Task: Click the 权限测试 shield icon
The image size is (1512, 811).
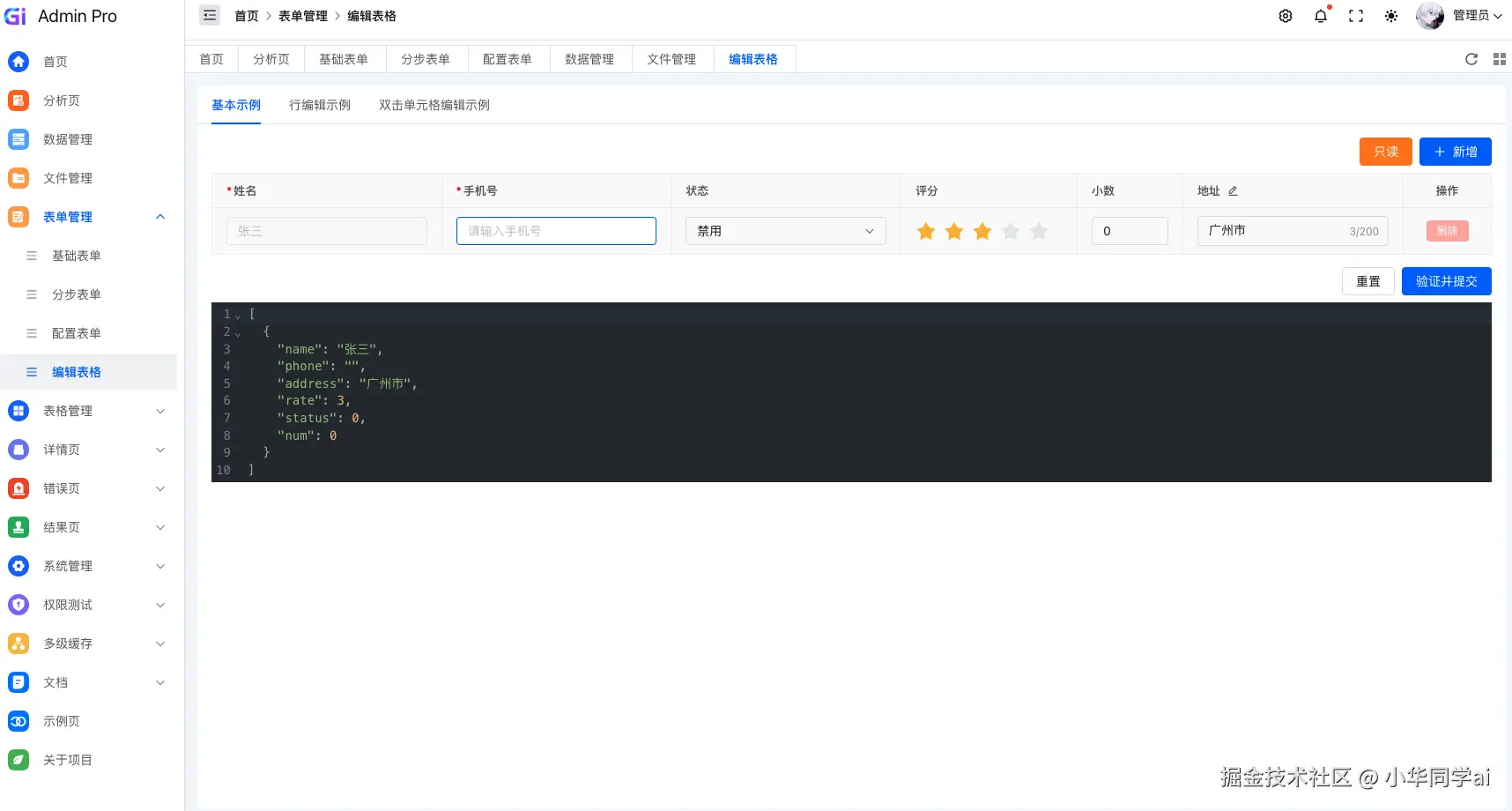Action: pyautogui.click(x=19, y=605)
